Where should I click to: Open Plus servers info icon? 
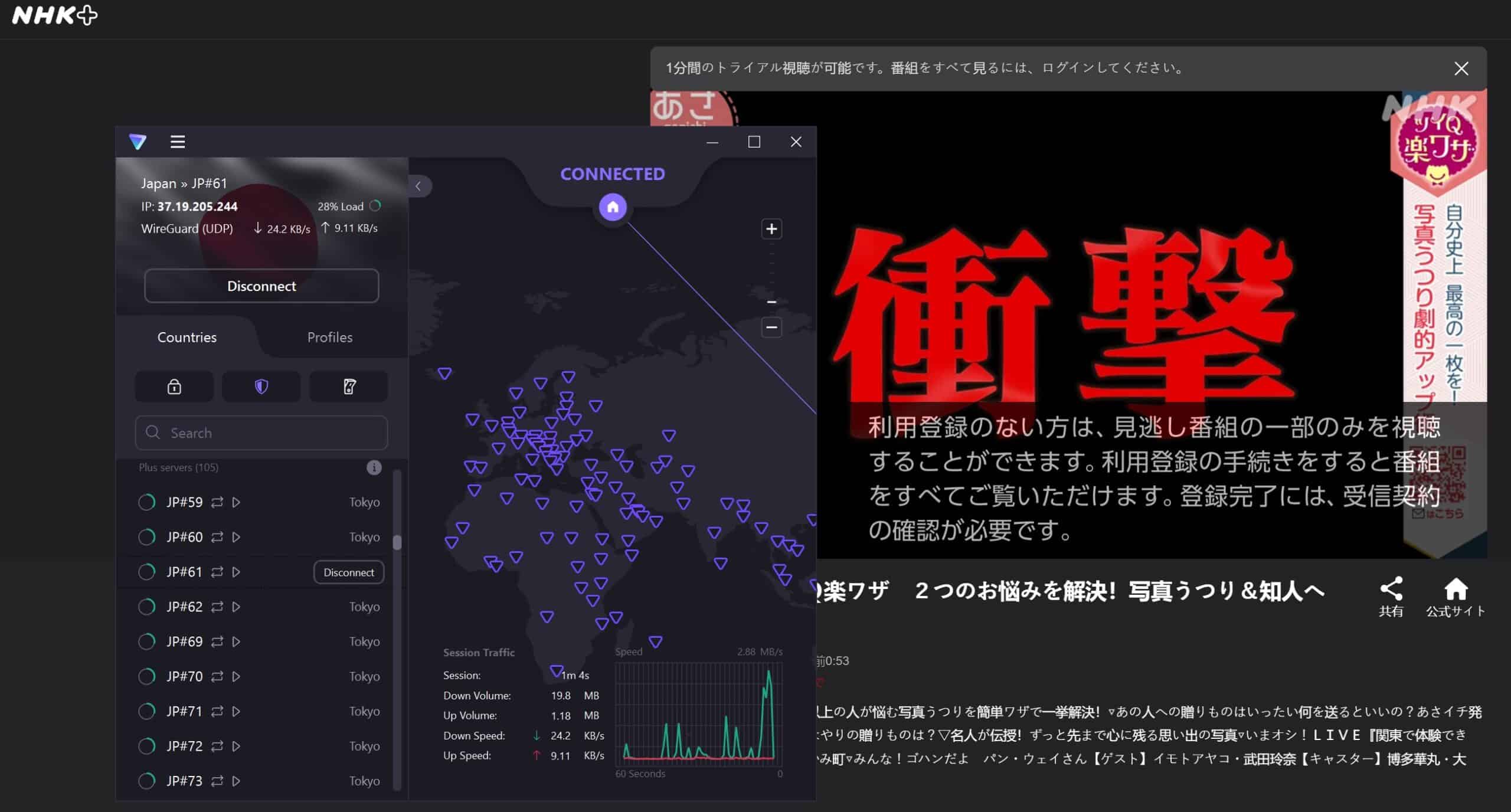point(374,467)
